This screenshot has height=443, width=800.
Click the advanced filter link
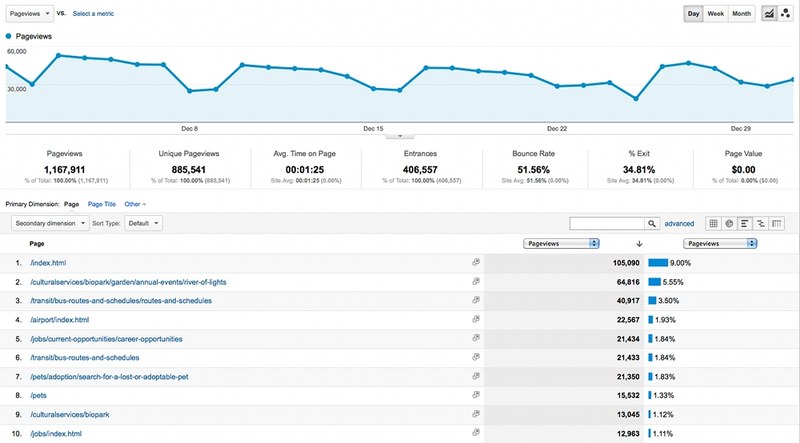[680, 224]
